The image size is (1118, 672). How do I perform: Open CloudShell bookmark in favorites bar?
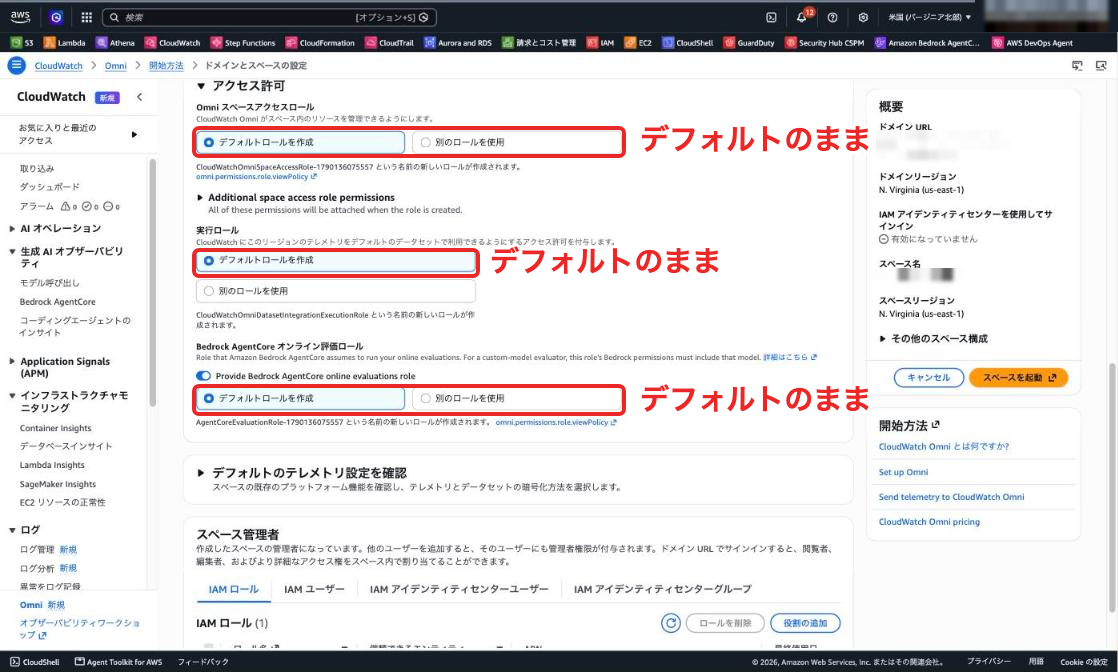(x=688, y=43)
